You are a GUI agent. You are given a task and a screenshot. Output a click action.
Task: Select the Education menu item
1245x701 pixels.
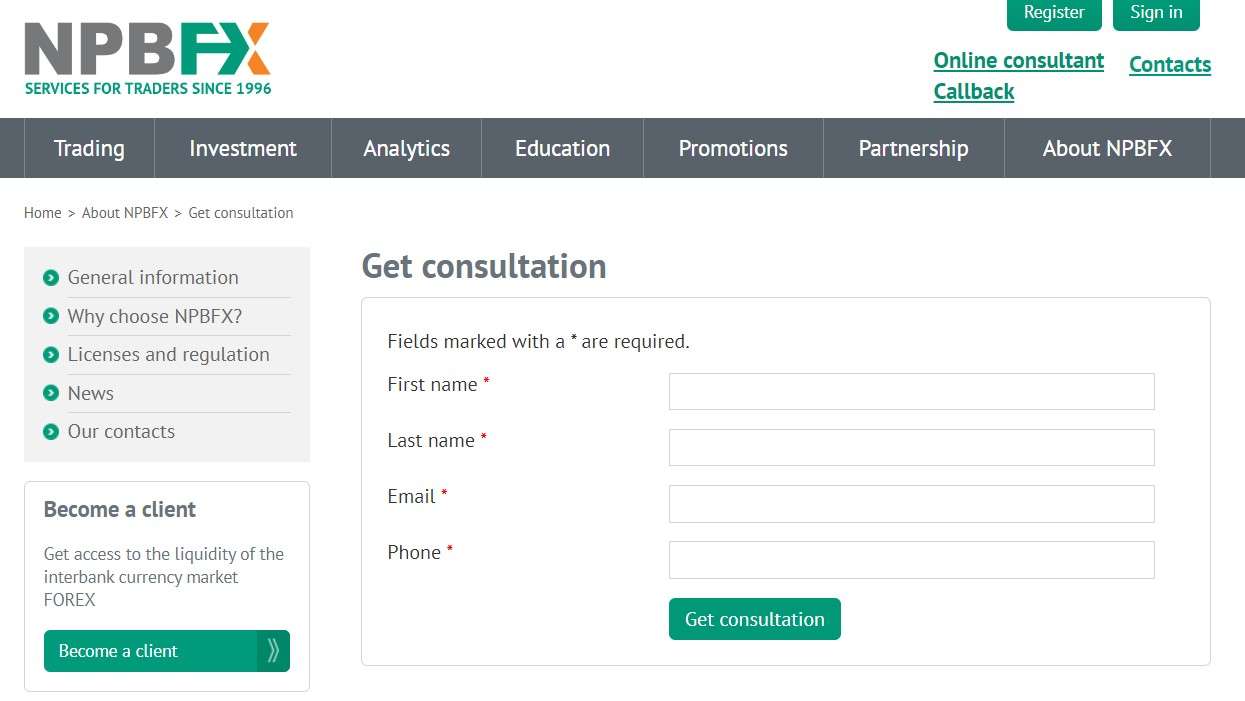(562, 148)
